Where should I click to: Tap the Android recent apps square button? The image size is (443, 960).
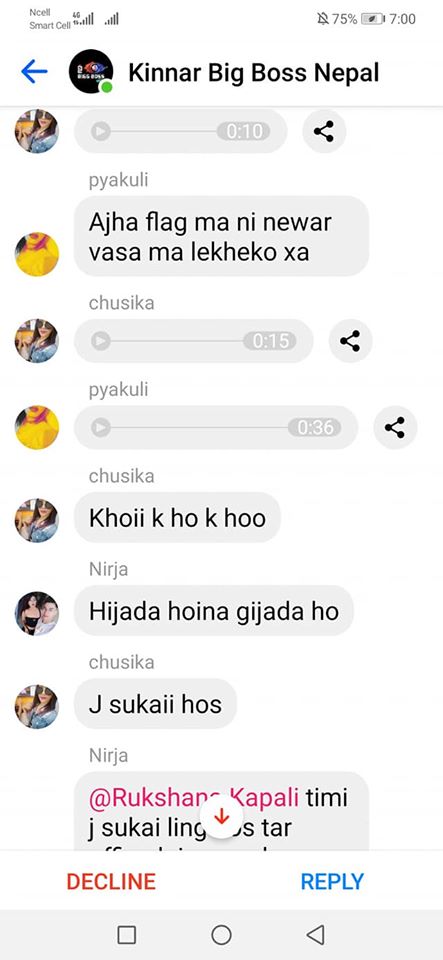(127, 934)
